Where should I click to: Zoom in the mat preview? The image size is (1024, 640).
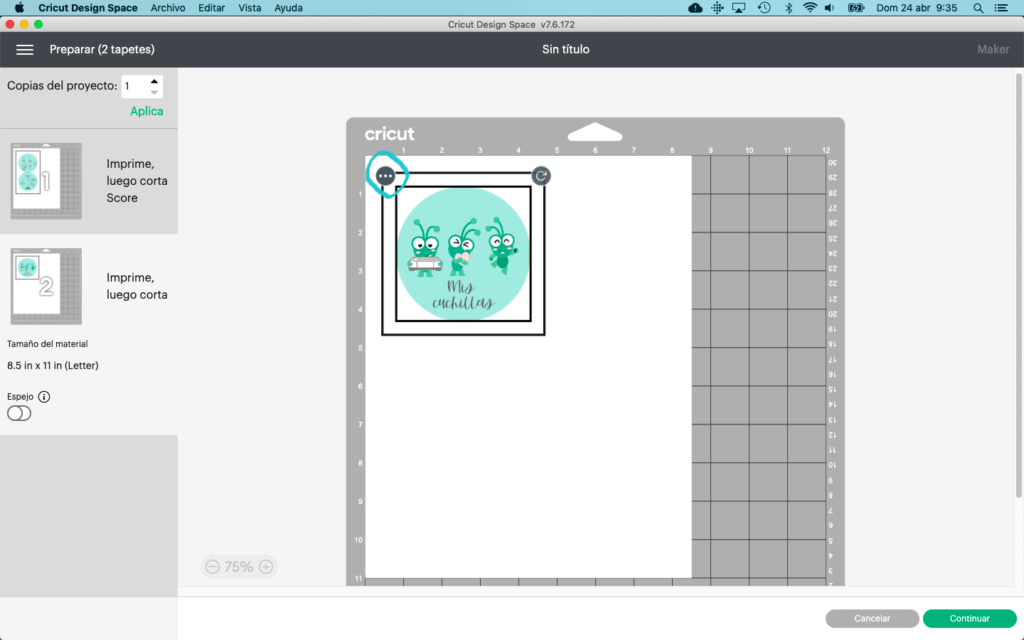coord(266,567)
